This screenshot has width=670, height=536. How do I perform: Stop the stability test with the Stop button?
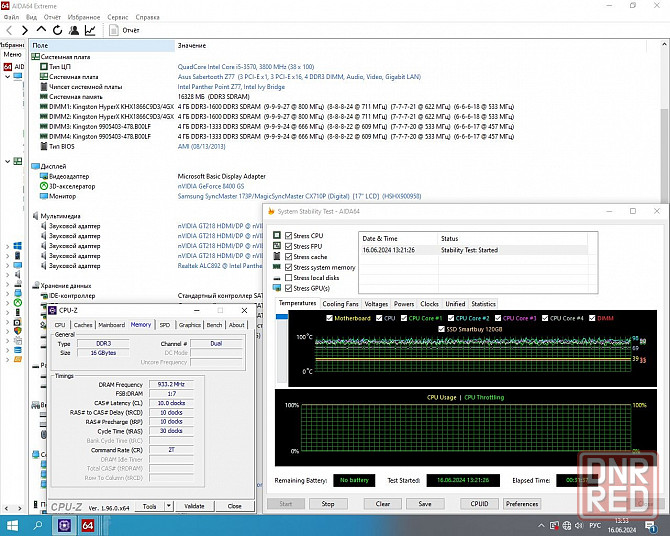(328, 504)
